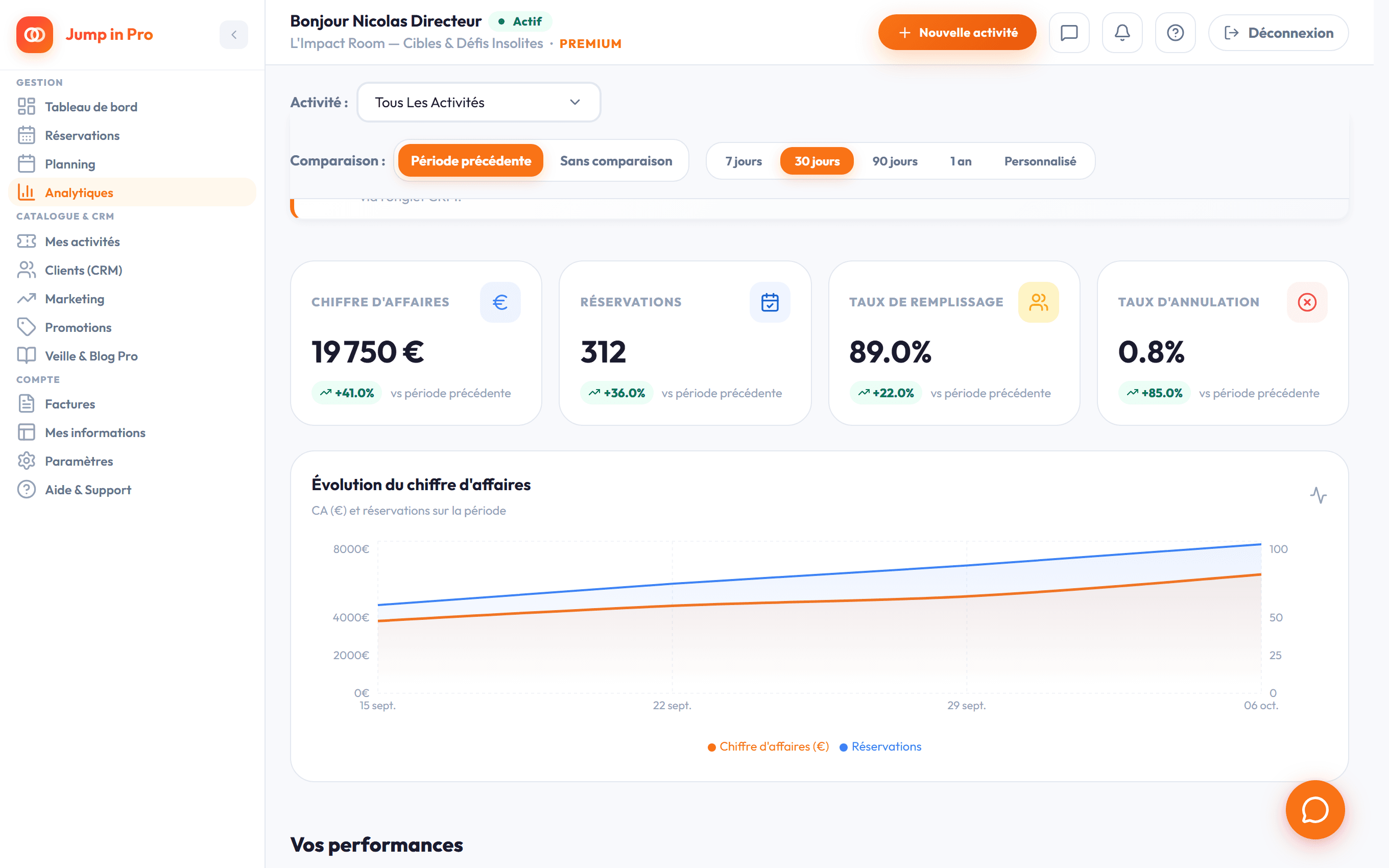Set the range to 1 an
Viewport: 1389px width, 868px height.
click(x=961, y=161)
